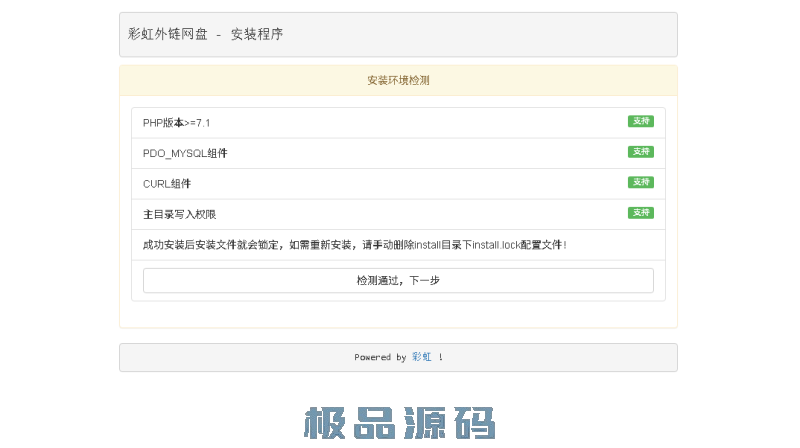
Task: Open the 彩虹 link in footer
Action: [x=421, y=357]
